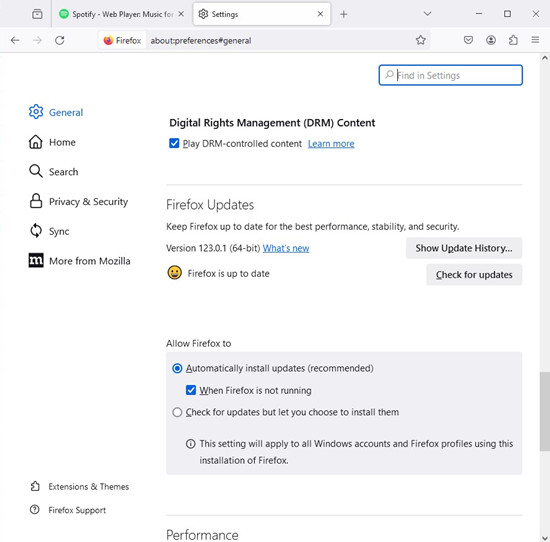
Task: Open the Firefox account icon
Action: (x=491, y=40)
